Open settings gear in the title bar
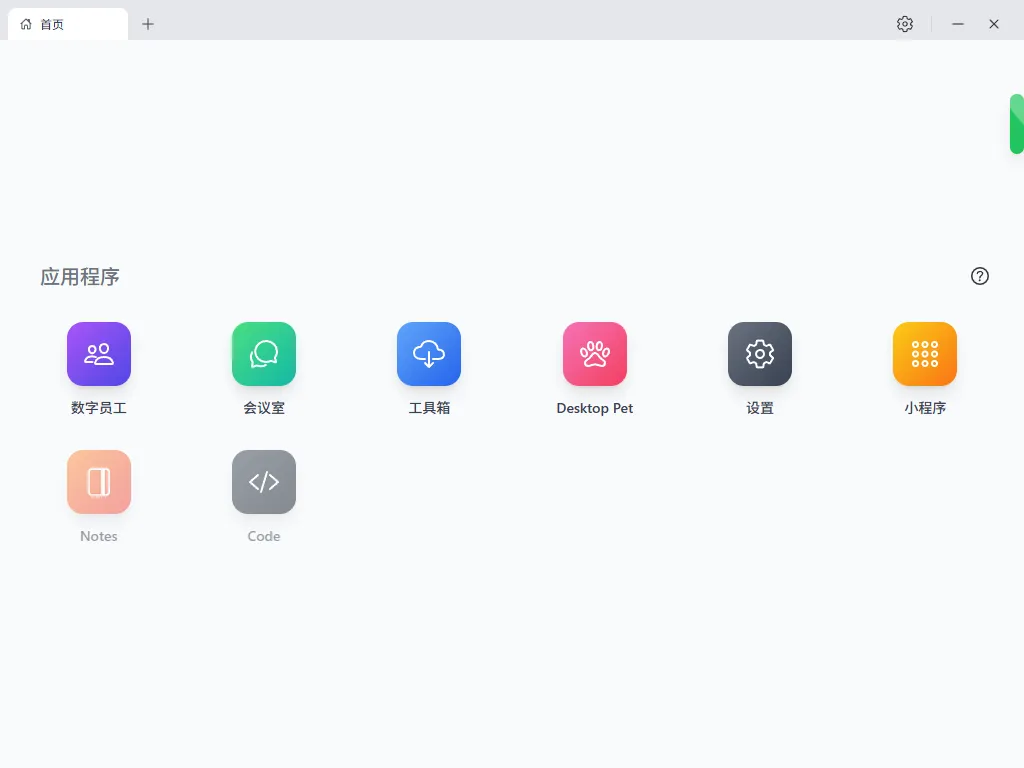Viewport: 1024px width, 768px height. 905,24
